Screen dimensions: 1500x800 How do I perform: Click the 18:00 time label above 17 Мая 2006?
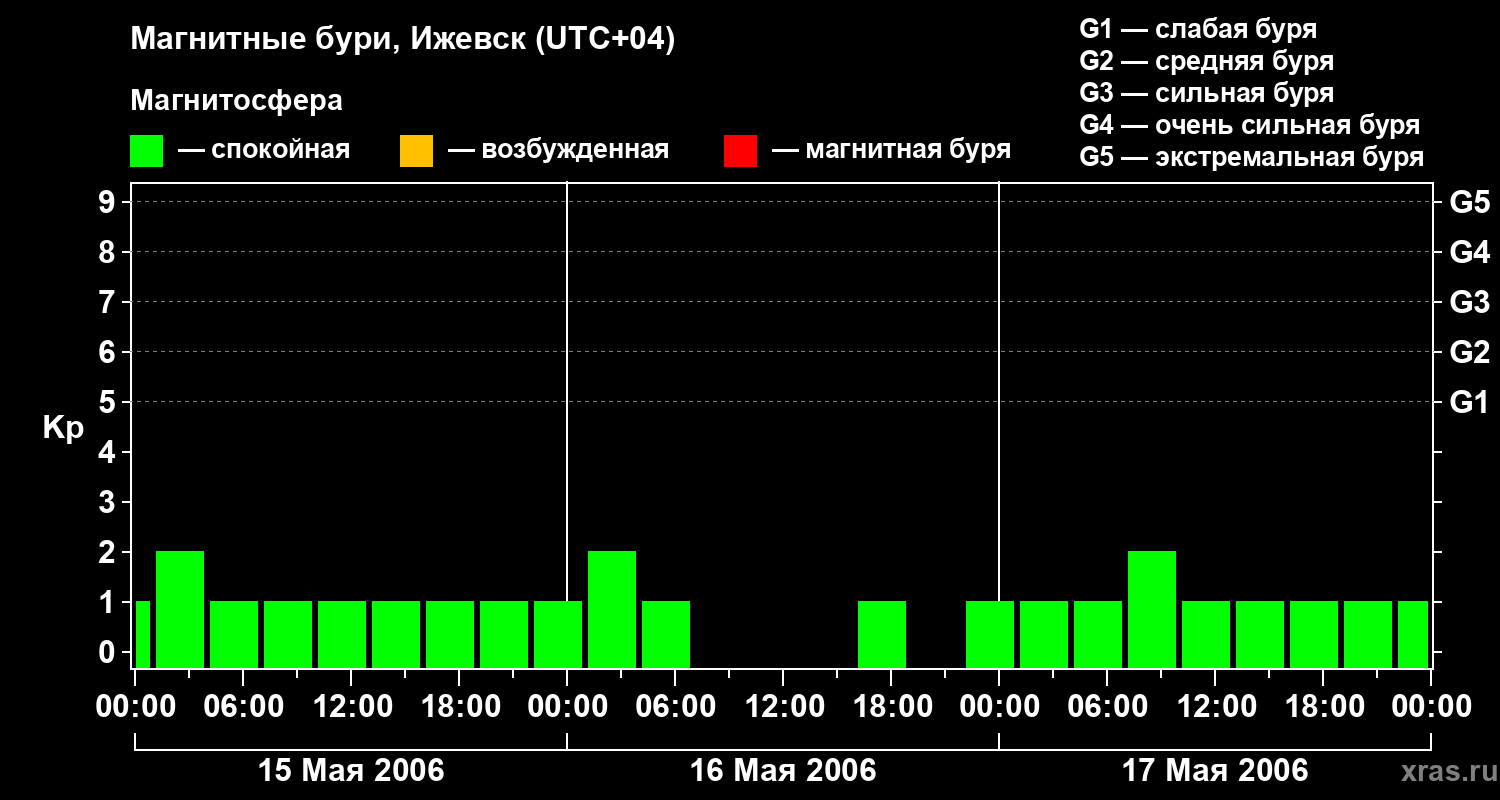coord(1323,707)
